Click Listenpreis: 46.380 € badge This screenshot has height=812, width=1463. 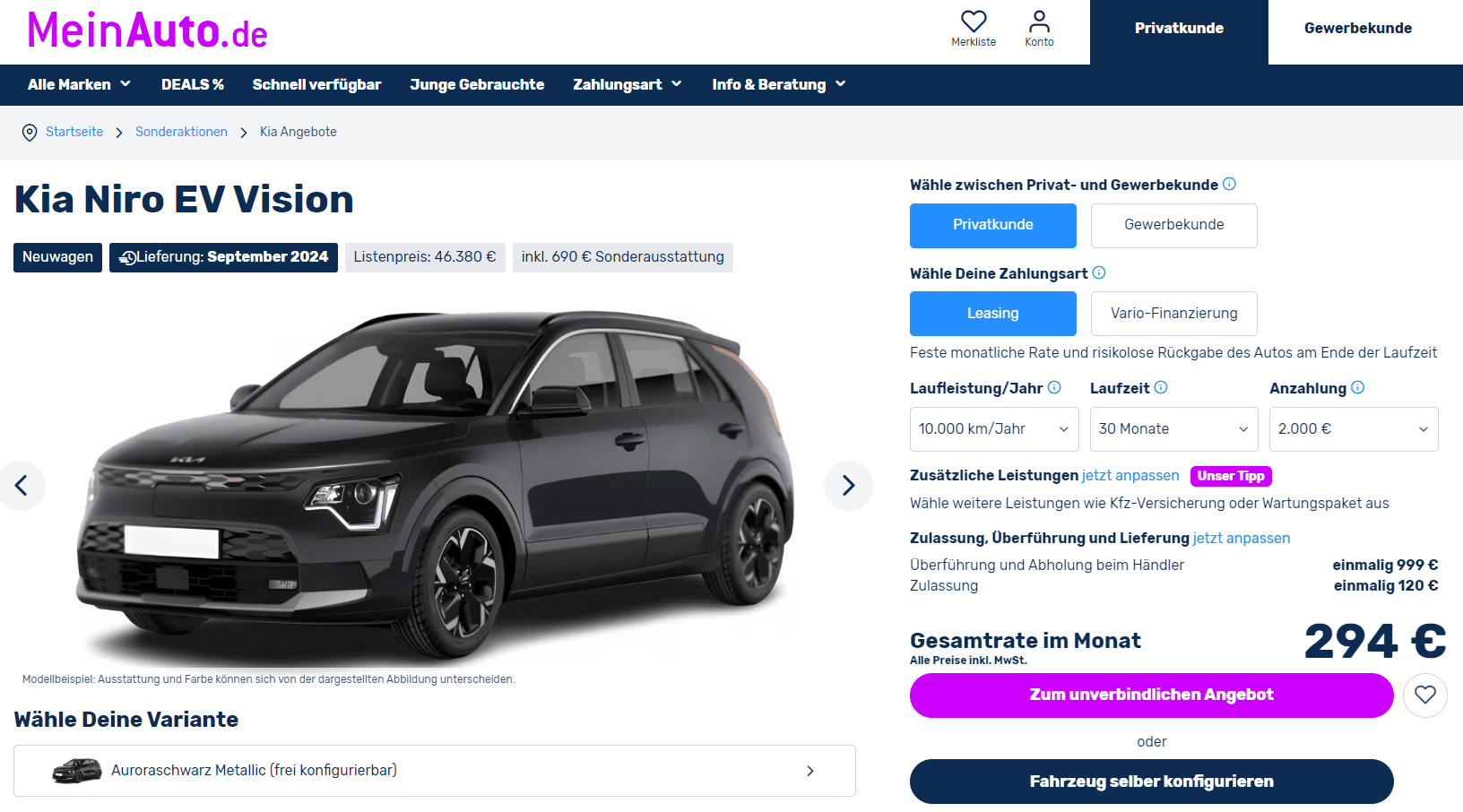[425, 257]
